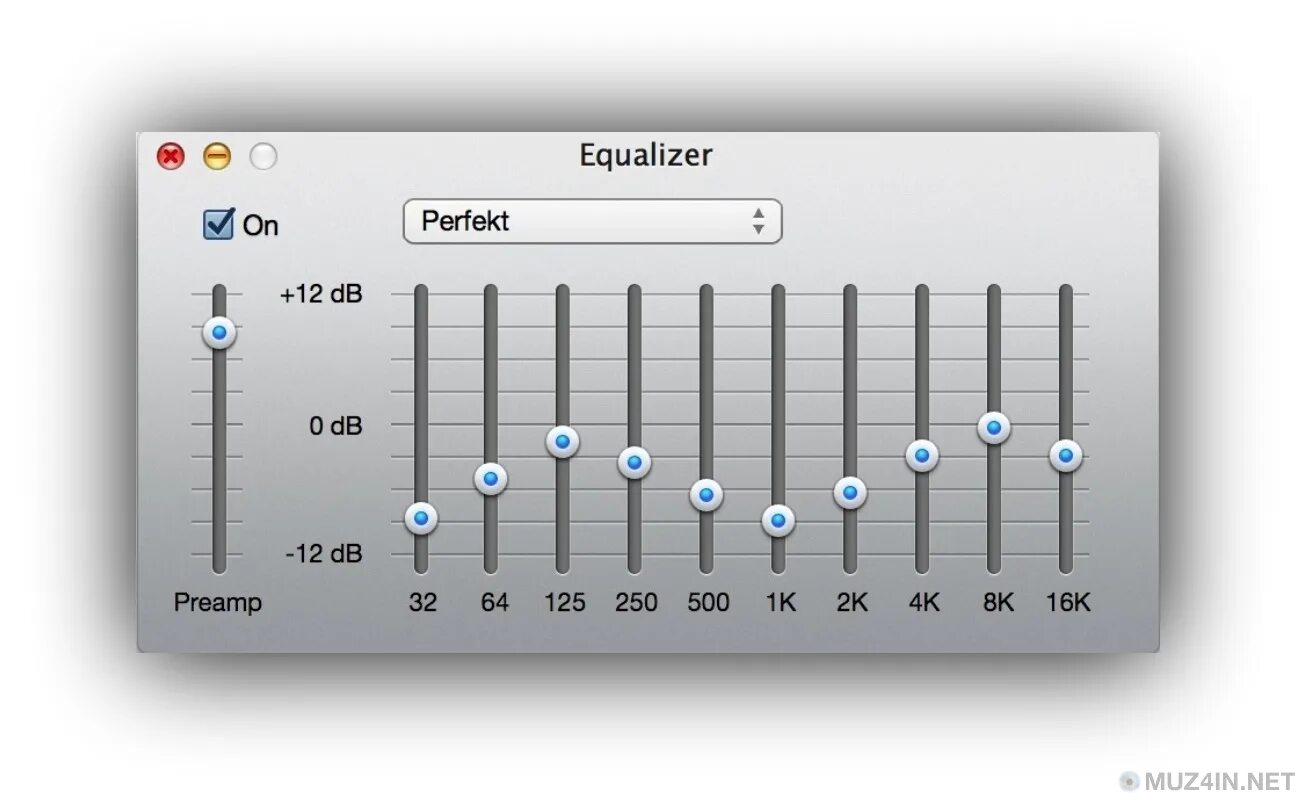
Task: Click the Preamp slider knob
Action: coord(219,332)
